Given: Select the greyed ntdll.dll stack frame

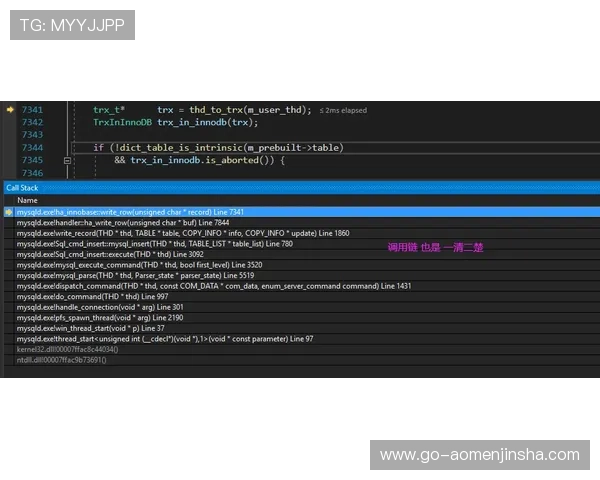Looking at the screenshot, I should (62, 359).
